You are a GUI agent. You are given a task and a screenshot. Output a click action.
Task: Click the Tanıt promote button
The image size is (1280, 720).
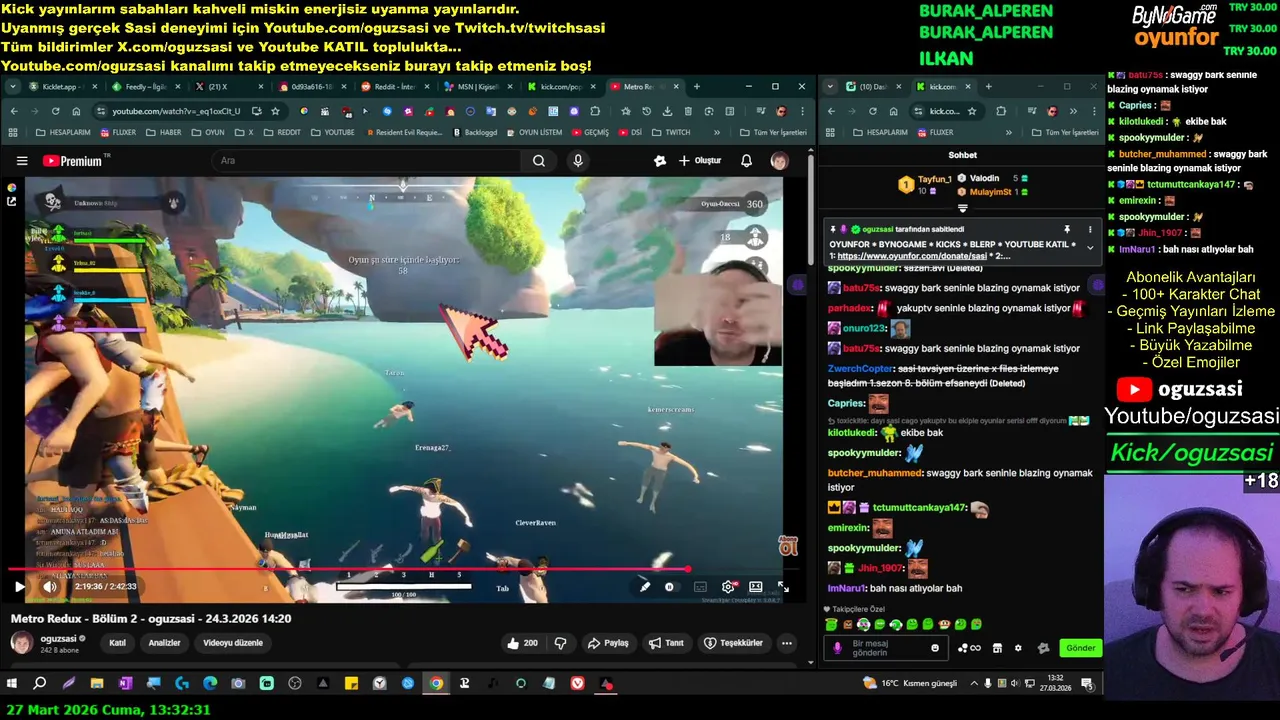pos(666,643)
